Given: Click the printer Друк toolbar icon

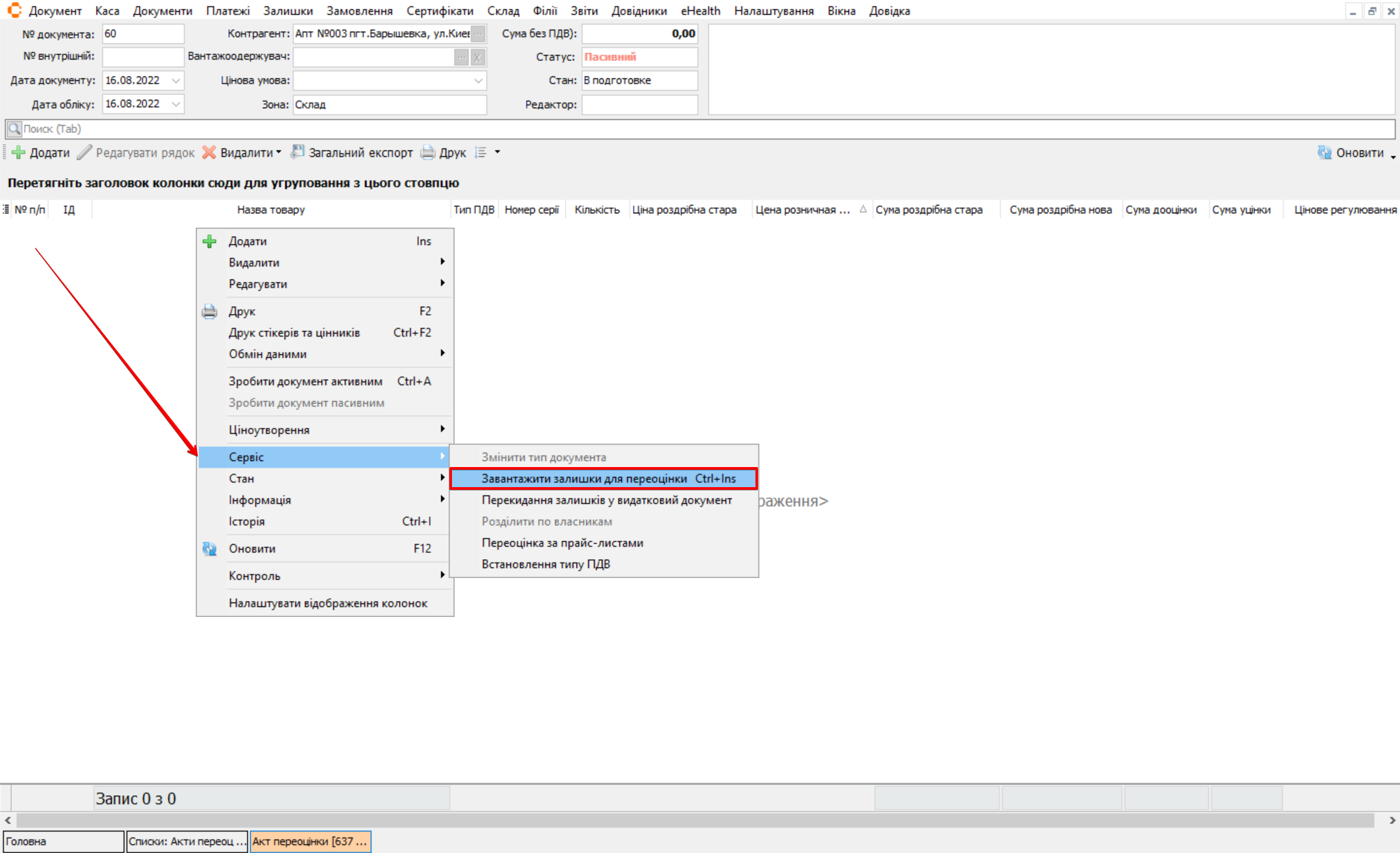Looking at the screenshot, I should [428, 152].
